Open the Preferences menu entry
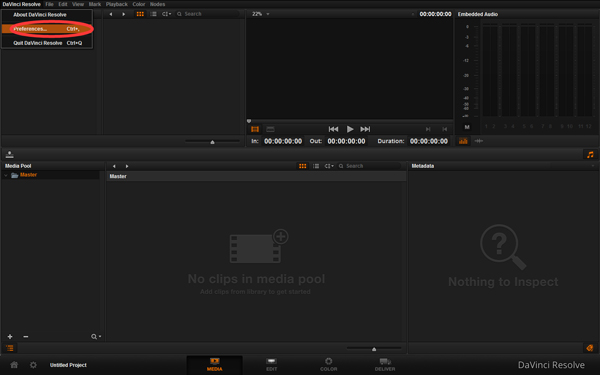Viewport: 600px width, 375px height. tap(47, 29)
